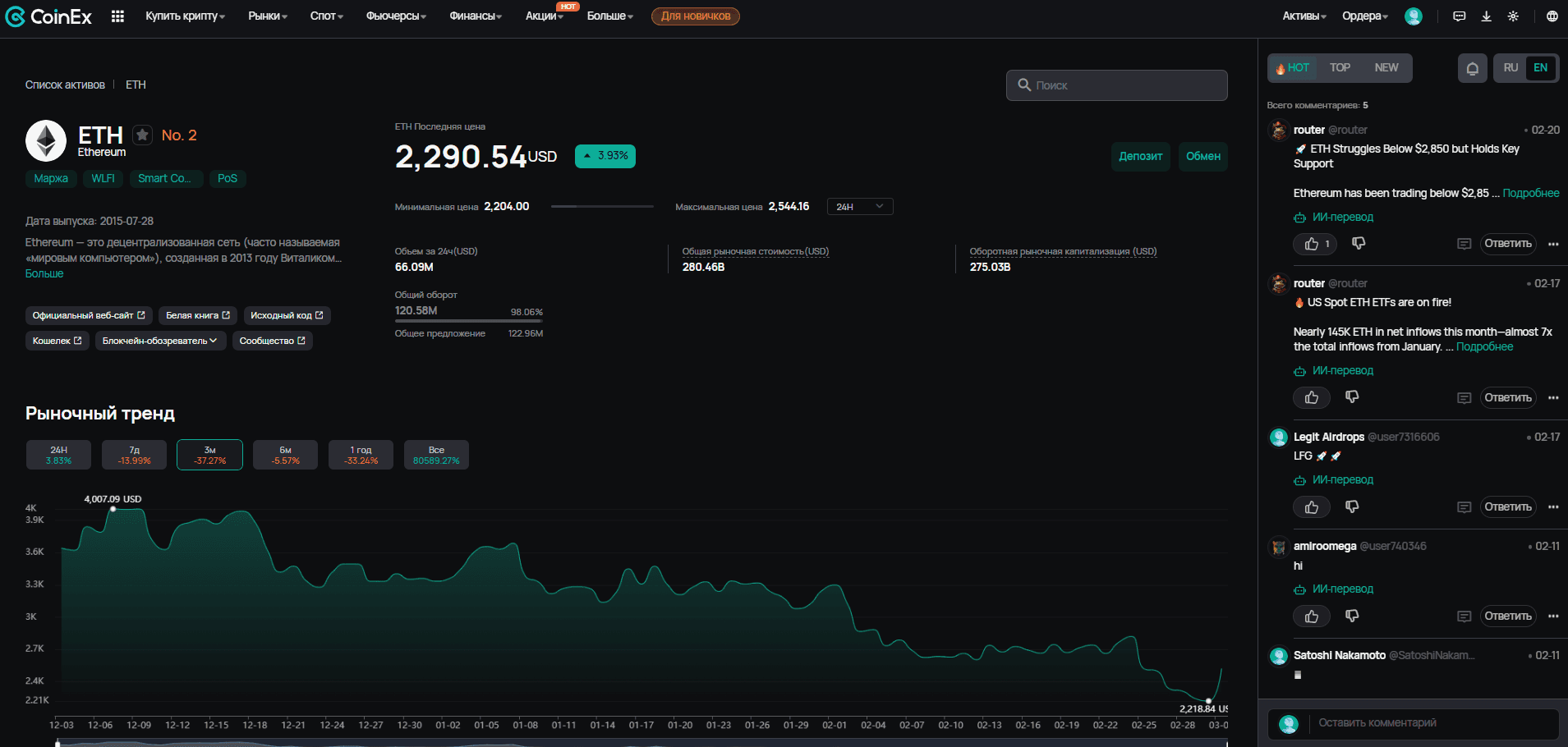Click comment icon beside Legit Airdrops' Ответить
This screenshot has height=747, width=1568.
pyautogui.click(x=1464, y=507)
